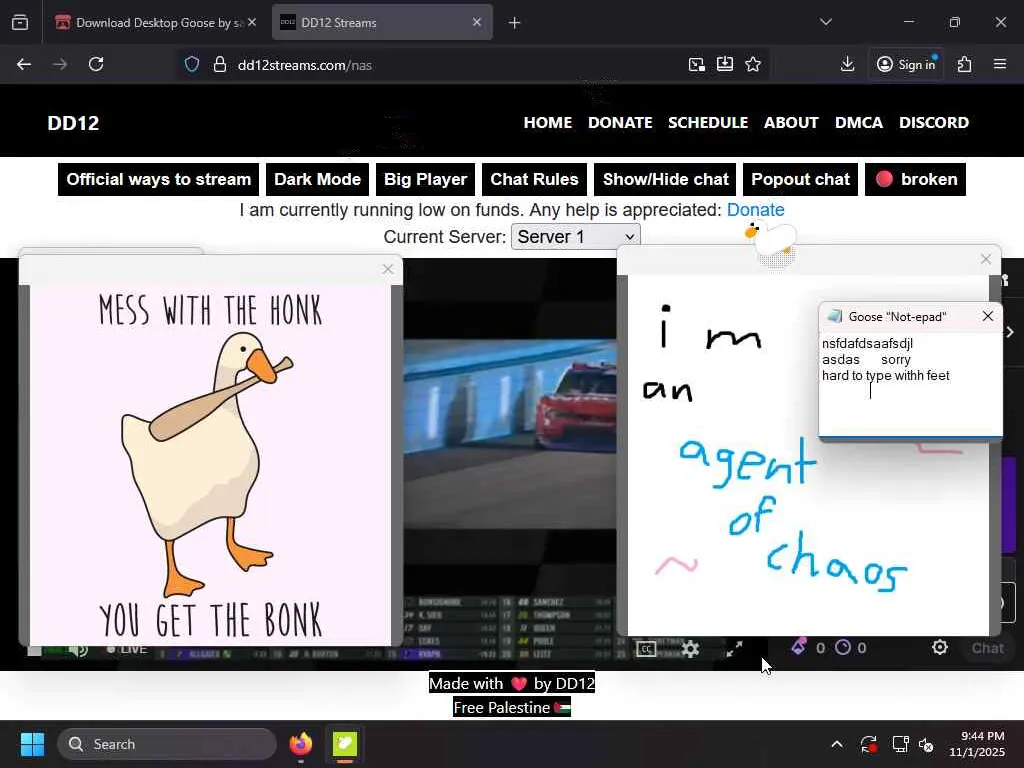
Task: Close the agent of chaos drawing window
Action: tap(986, 259)
